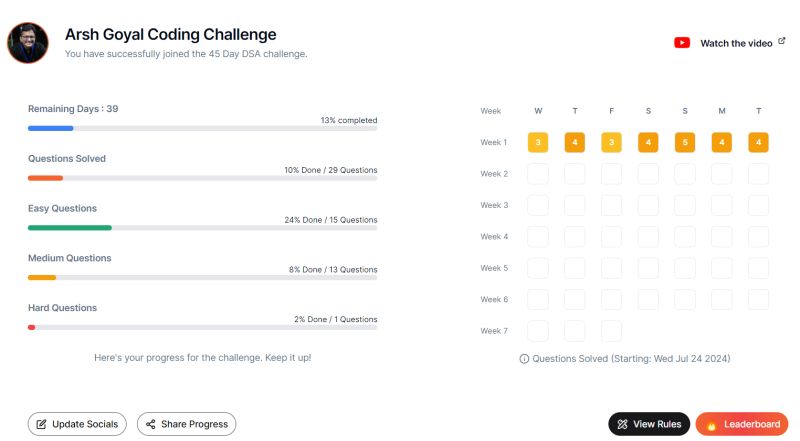Click the info icon beside Questions Solved note
The height and width of the screenshot is (441, 800).
524,359
